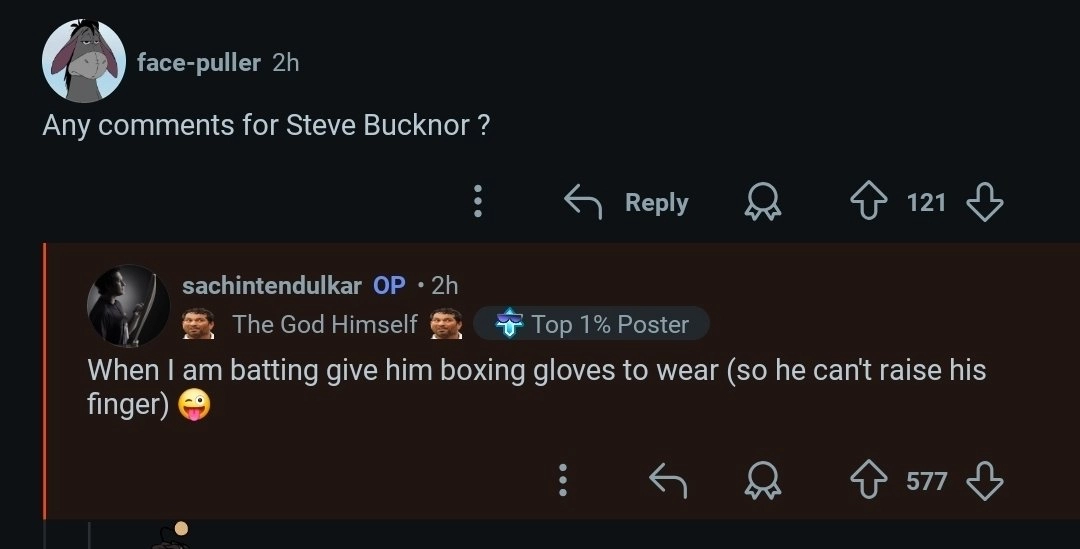Downvote sachintendulkar's boxing gloves reply
1080x549 pixels.
985,482
